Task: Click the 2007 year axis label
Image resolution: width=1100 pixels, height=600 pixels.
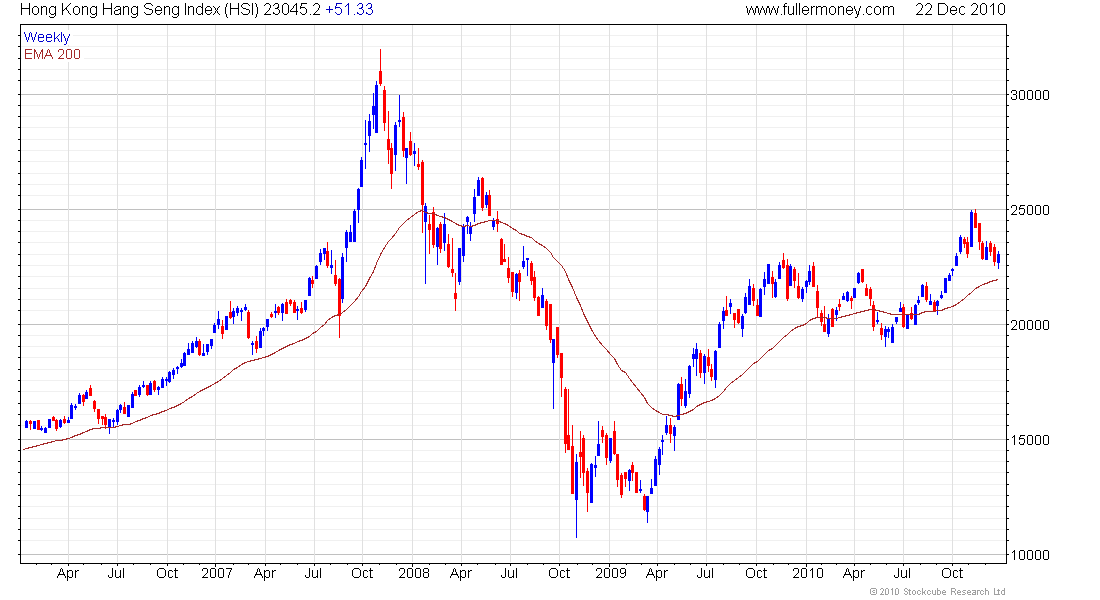Action: (217, 573)
